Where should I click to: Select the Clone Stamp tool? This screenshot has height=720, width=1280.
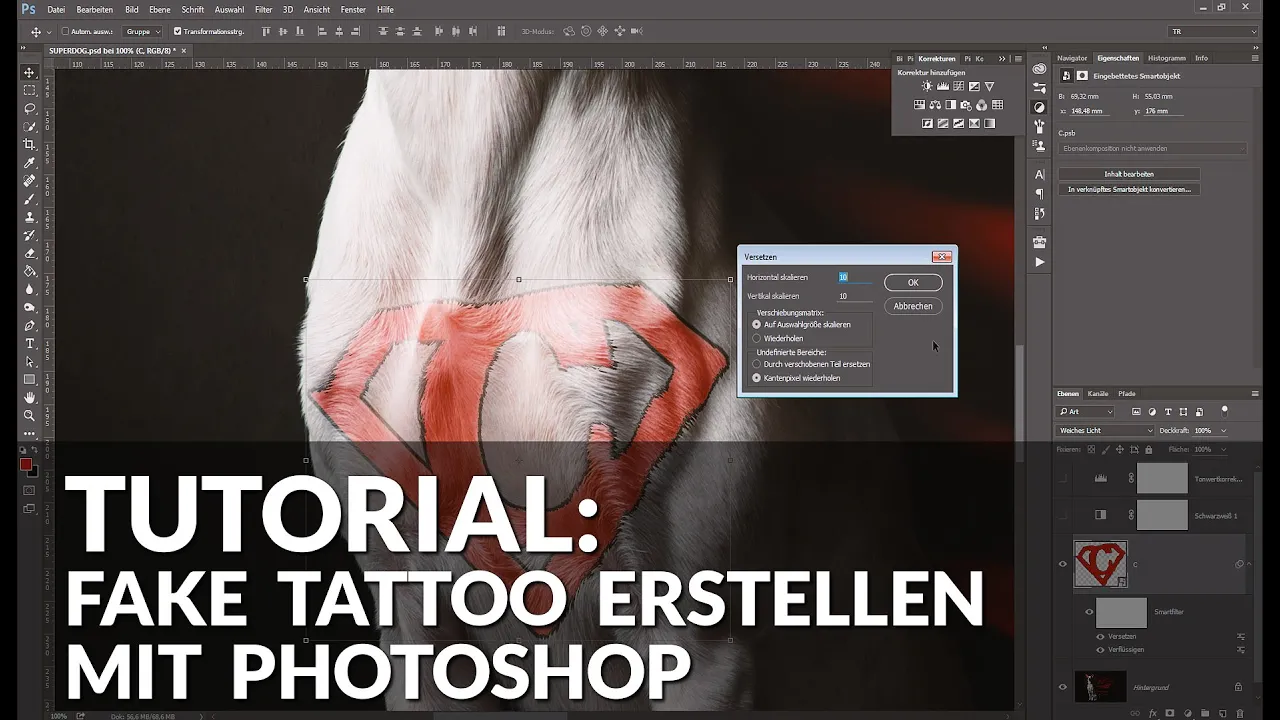point(29,217)
